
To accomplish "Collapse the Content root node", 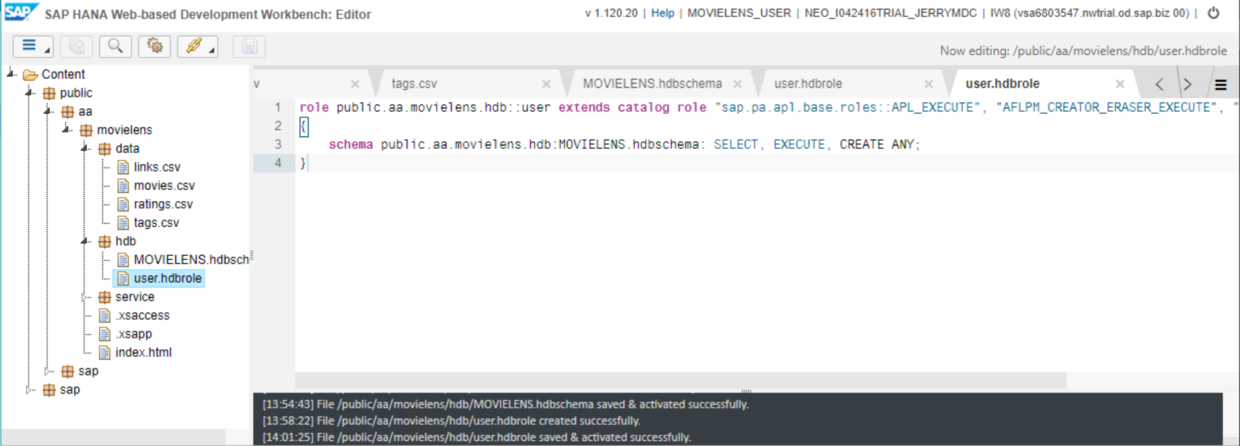I will click(11, 74).
